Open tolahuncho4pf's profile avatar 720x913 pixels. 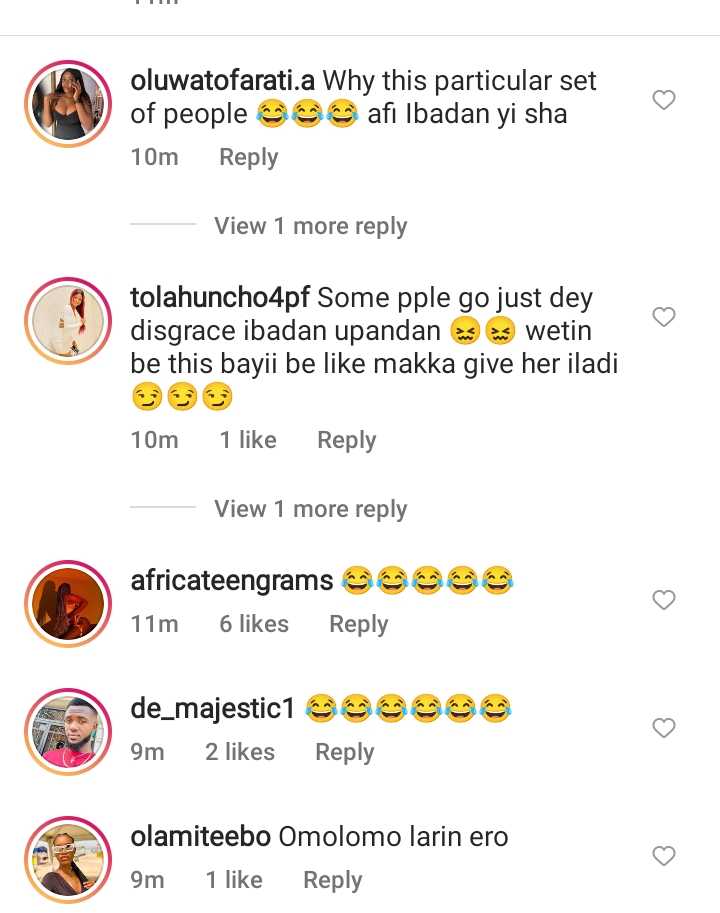(x=67, y=321)
